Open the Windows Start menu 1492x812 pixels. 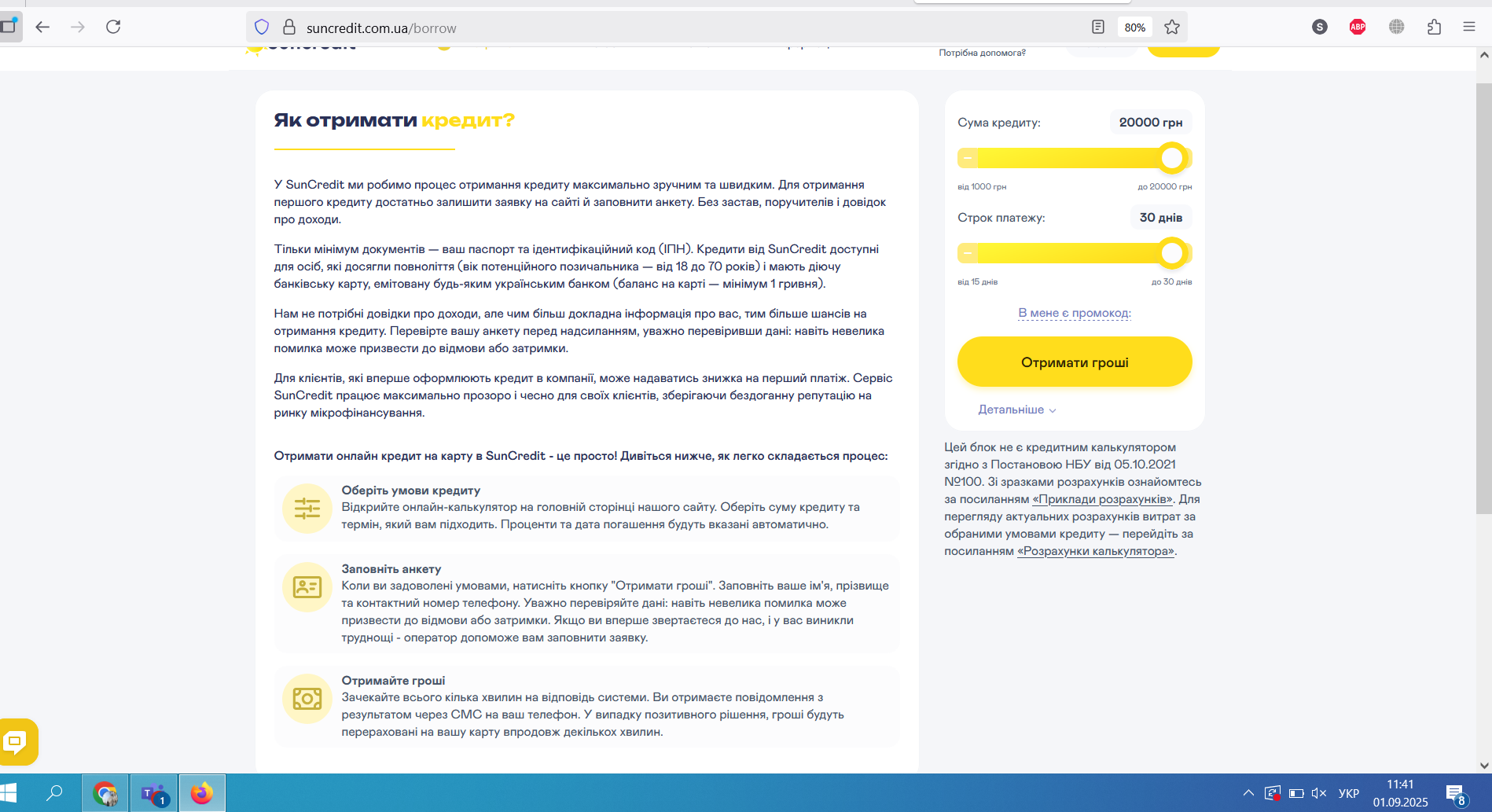click(9, 792)
